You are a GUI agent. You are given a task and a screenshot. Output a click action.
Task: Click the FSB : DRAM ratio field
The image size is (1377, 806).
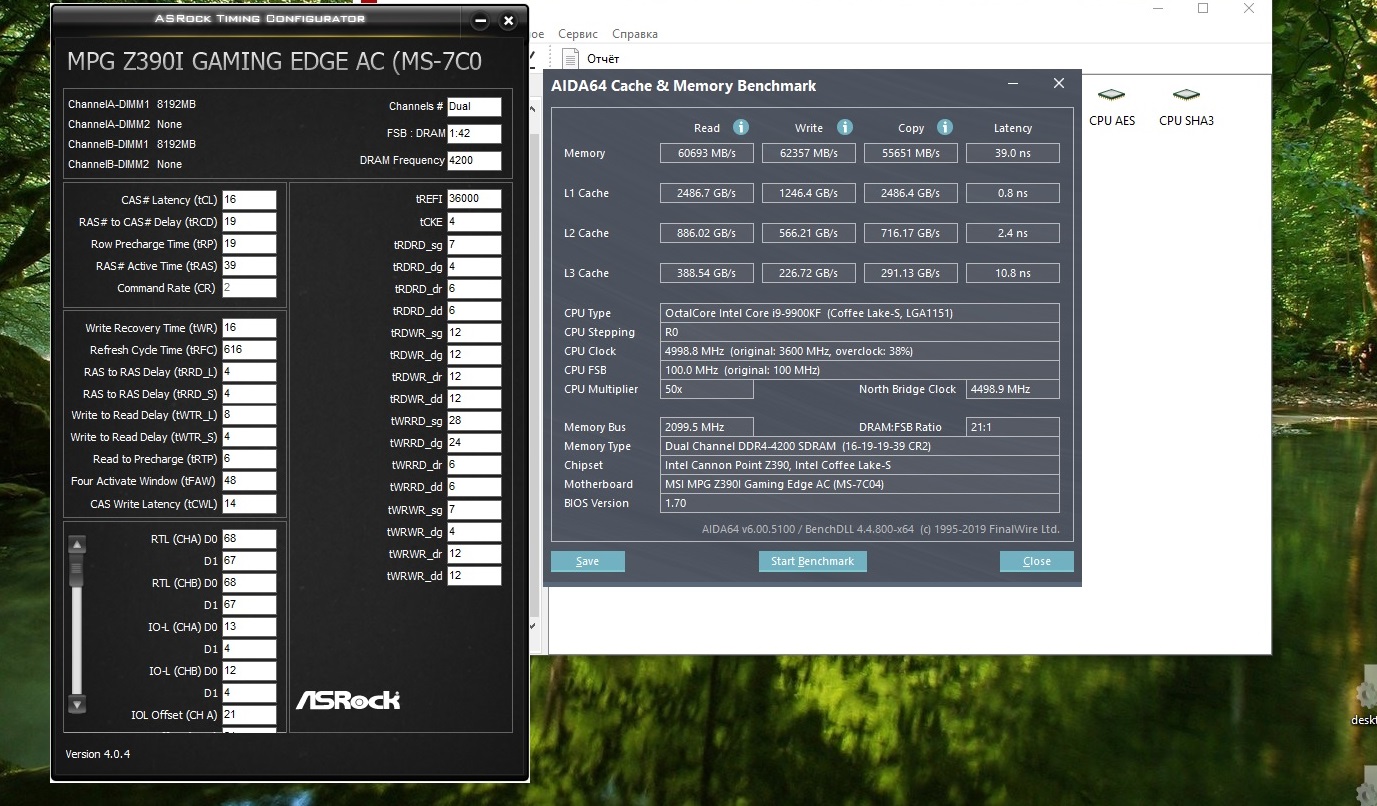(474, 133)
